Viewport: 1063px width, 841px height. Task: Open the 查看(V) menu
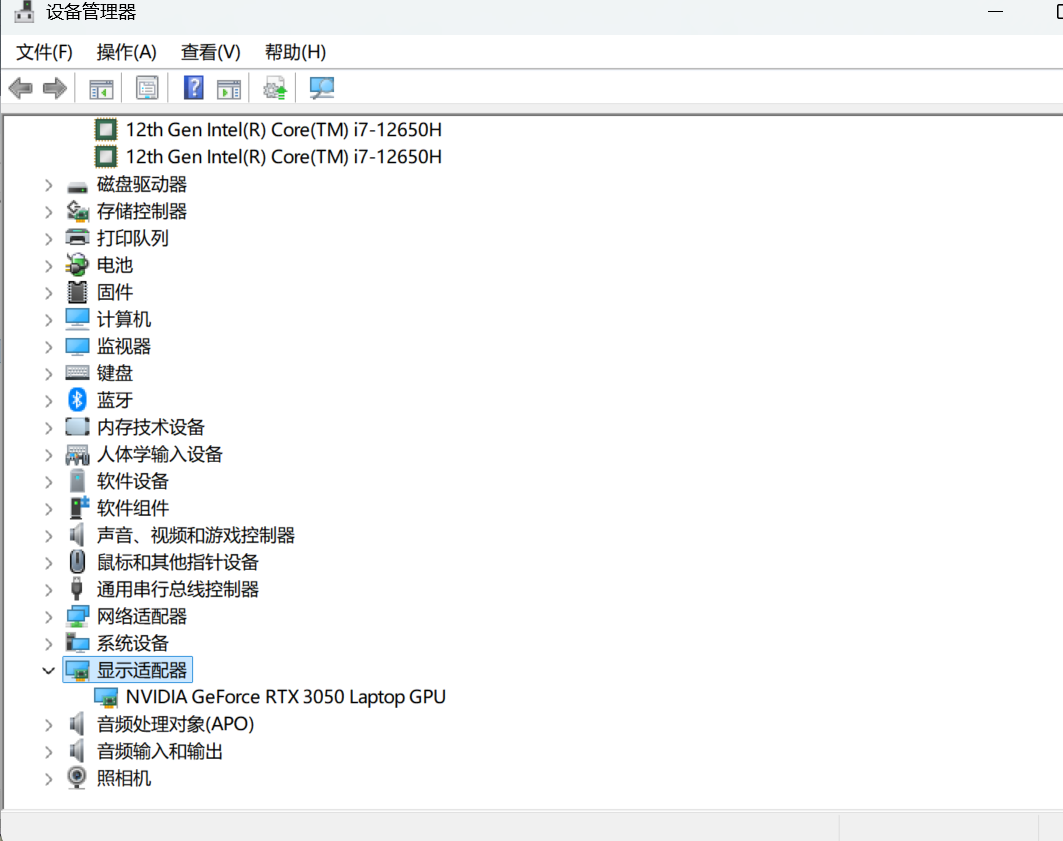pyautogui.click(x=210, y=52)
